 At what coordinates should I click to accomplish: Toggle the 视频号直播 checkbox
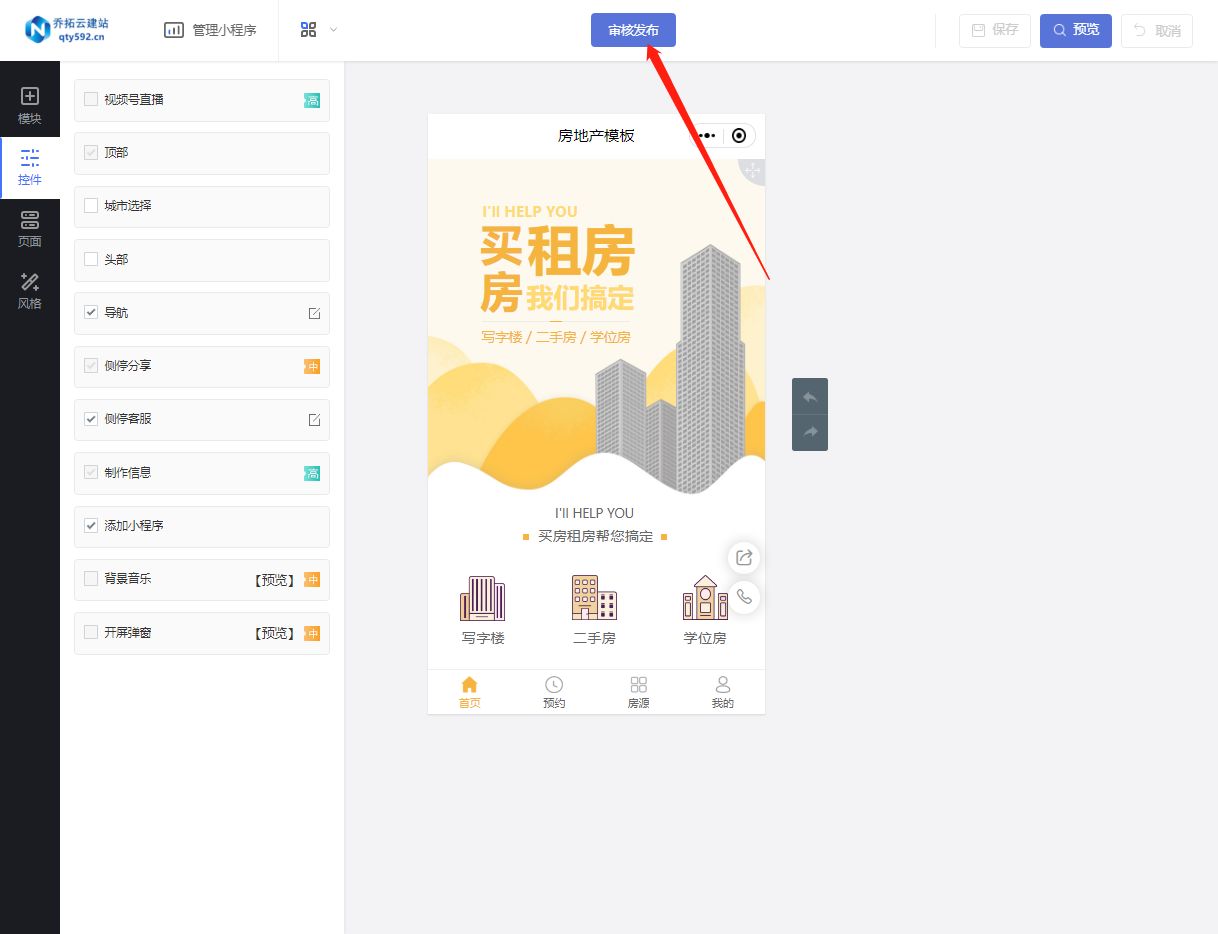point(91,99)
